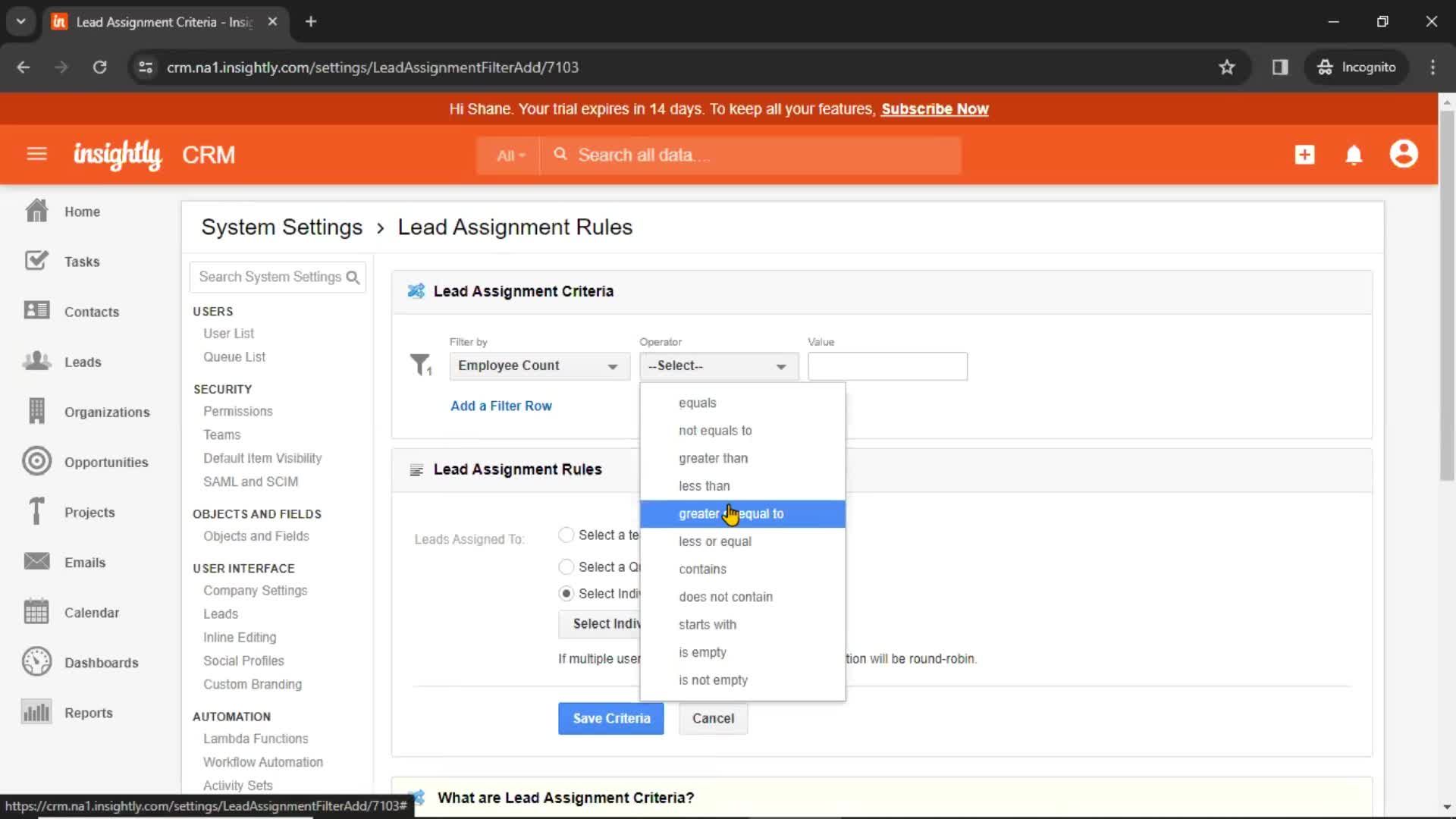This screenshot has width=1456, height=819.
Task: Open the Filter by Employee Count dropdown
Action: [x=539, y=366]
